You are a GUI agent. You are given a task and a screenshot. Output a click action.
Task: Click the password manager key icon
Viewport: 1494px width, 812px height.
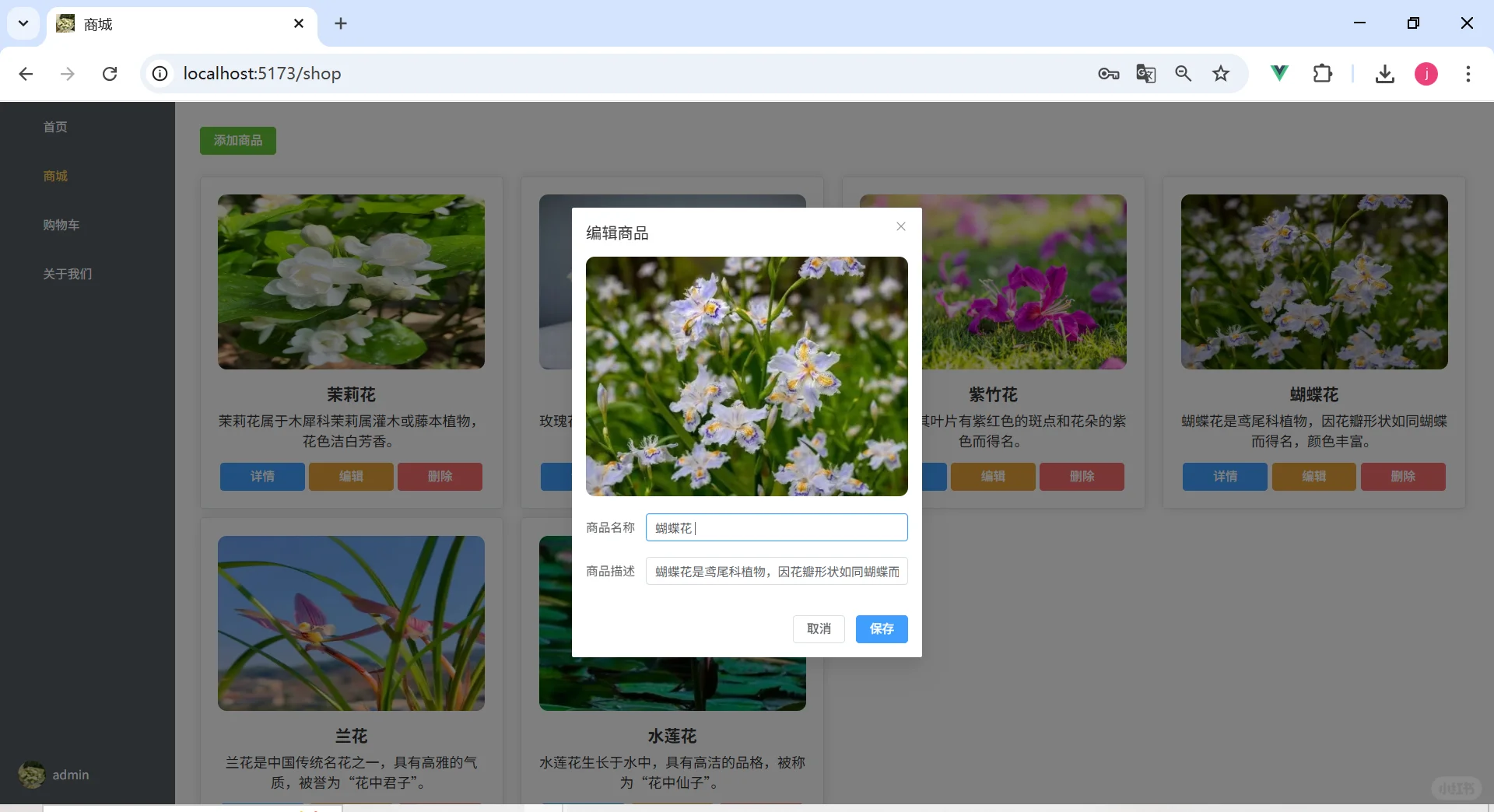pyautogui.click(x=1109, y=73)
